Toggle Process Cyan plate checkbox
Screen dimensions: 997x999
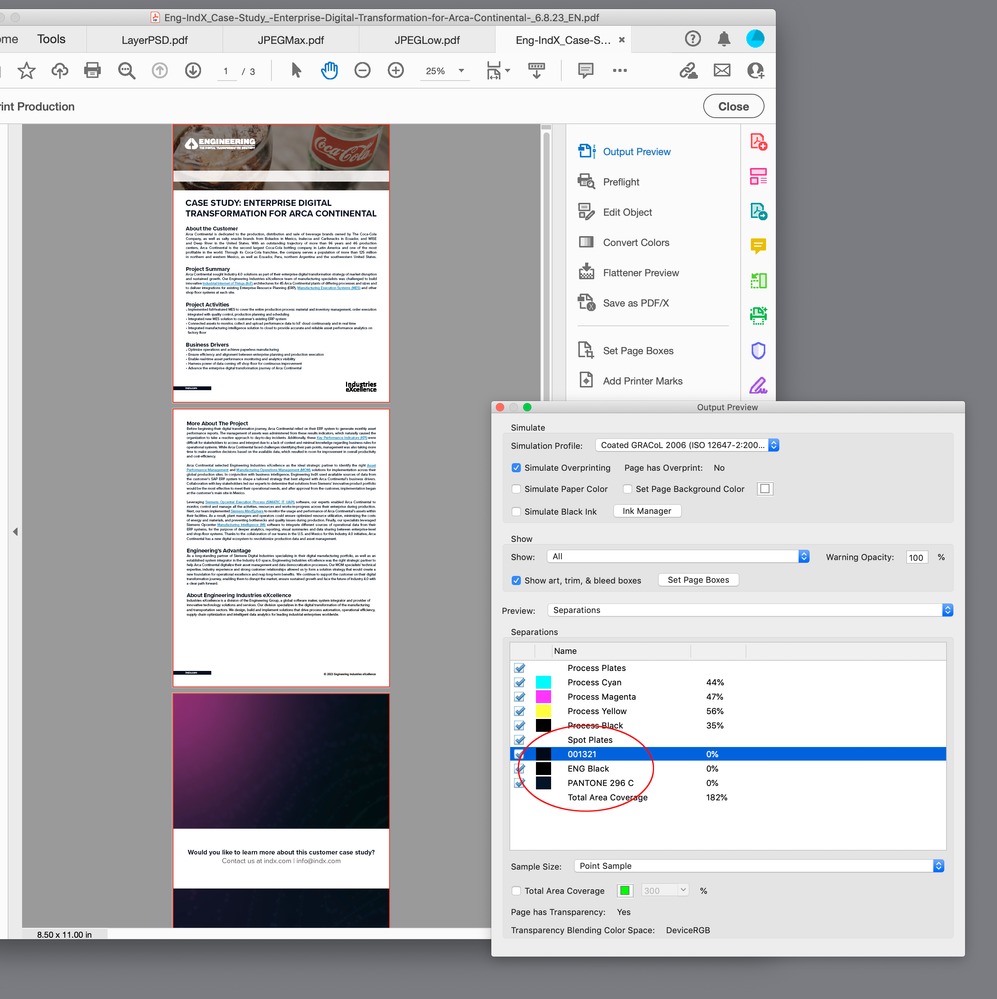coord(520,682)
